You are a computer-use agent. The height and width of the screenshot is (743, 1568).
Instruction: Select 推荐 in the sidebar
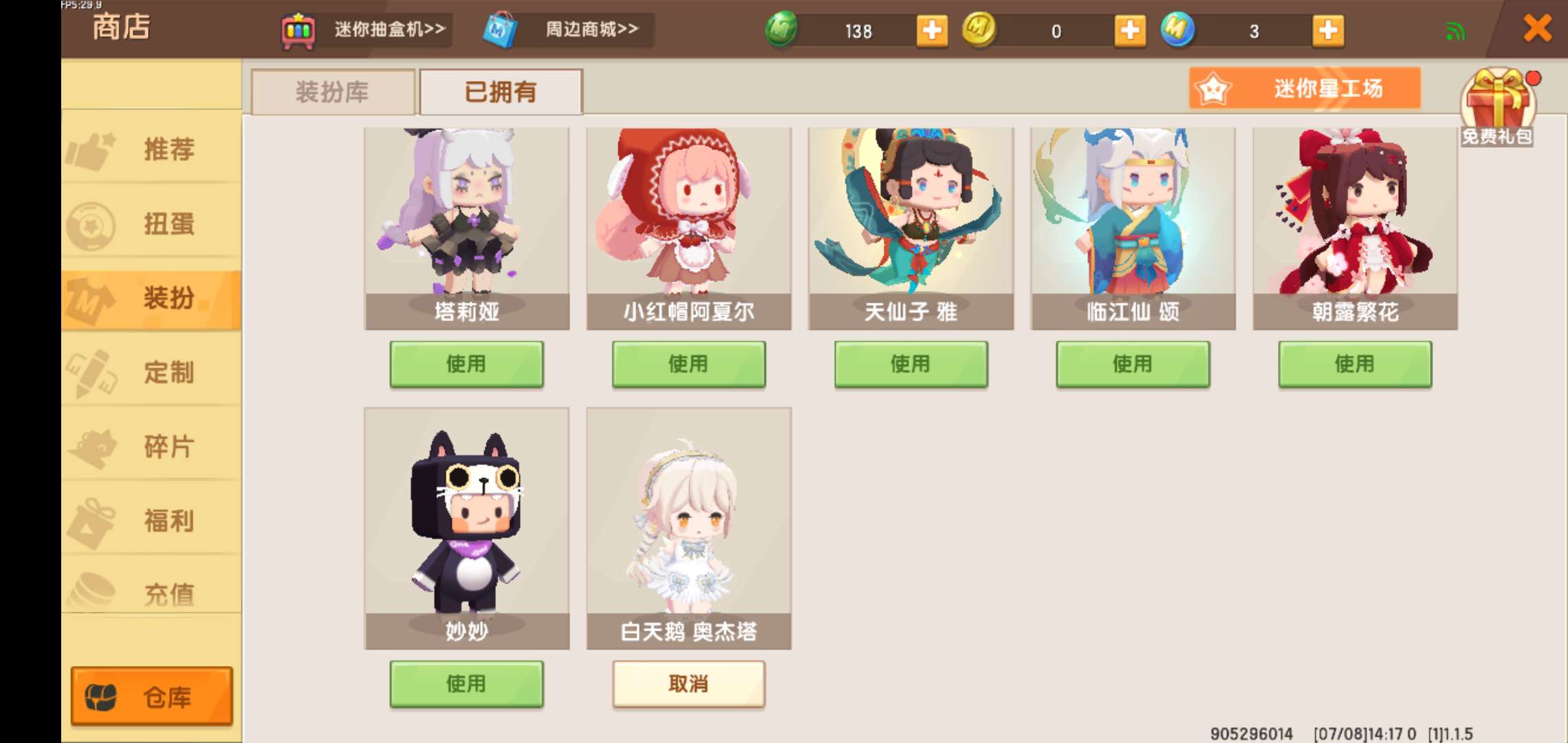tap(151, 149)
